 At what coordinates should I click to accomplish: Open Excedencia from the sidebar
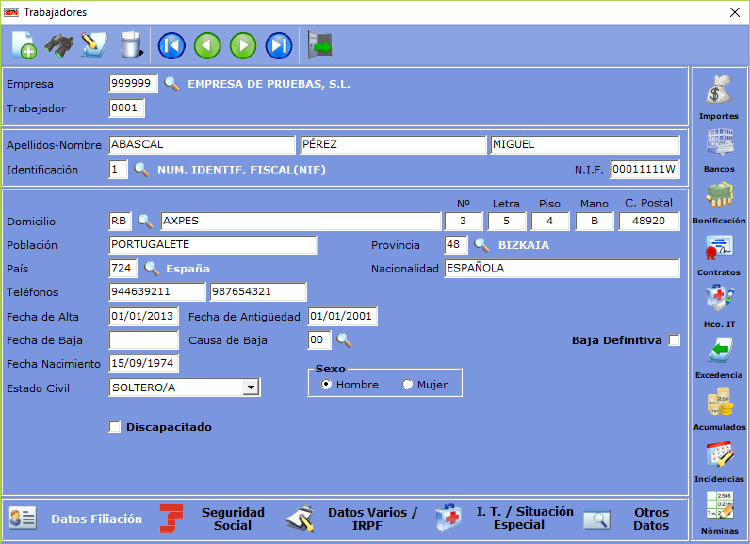click(718, 358)
